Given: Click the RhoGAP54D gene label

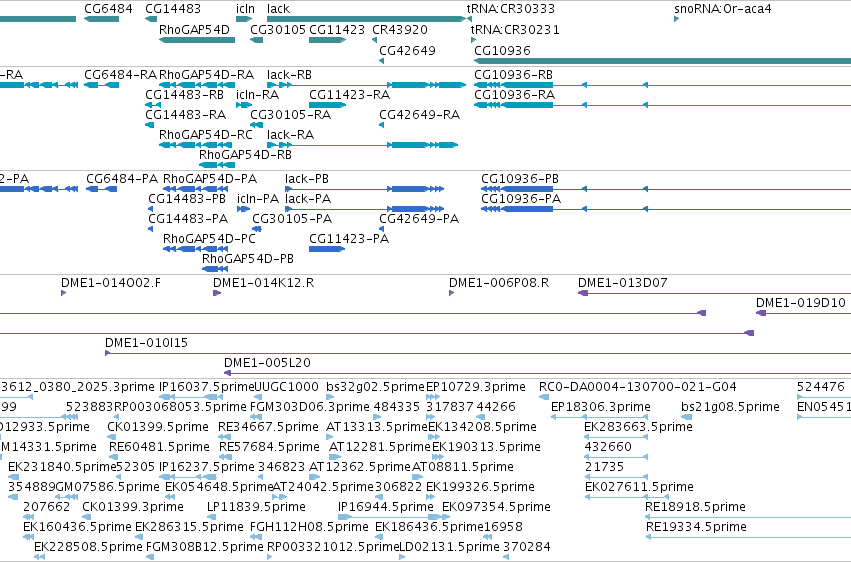Looking at the screenshot, I should 194,30.
